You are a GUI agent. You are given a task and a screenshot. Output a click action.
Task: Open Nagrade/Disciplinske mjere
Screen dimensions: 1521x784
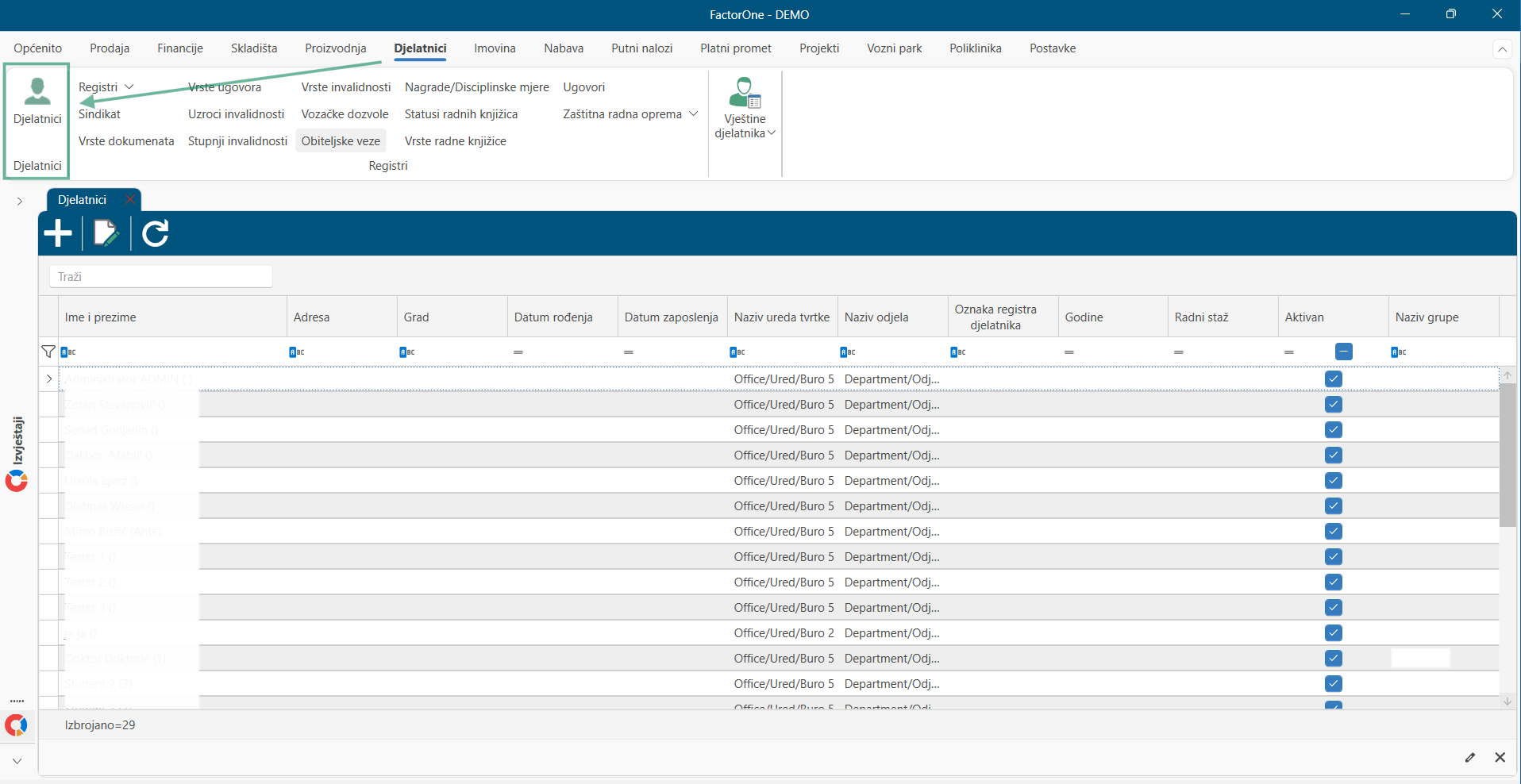(x=477, y=87)
